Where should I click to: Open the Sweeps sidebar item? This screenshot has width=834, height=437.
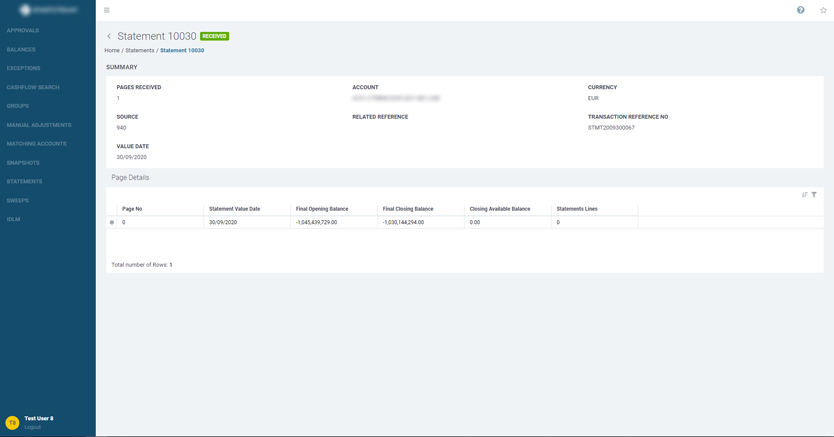pyautogui.click(x=18, y=200)
